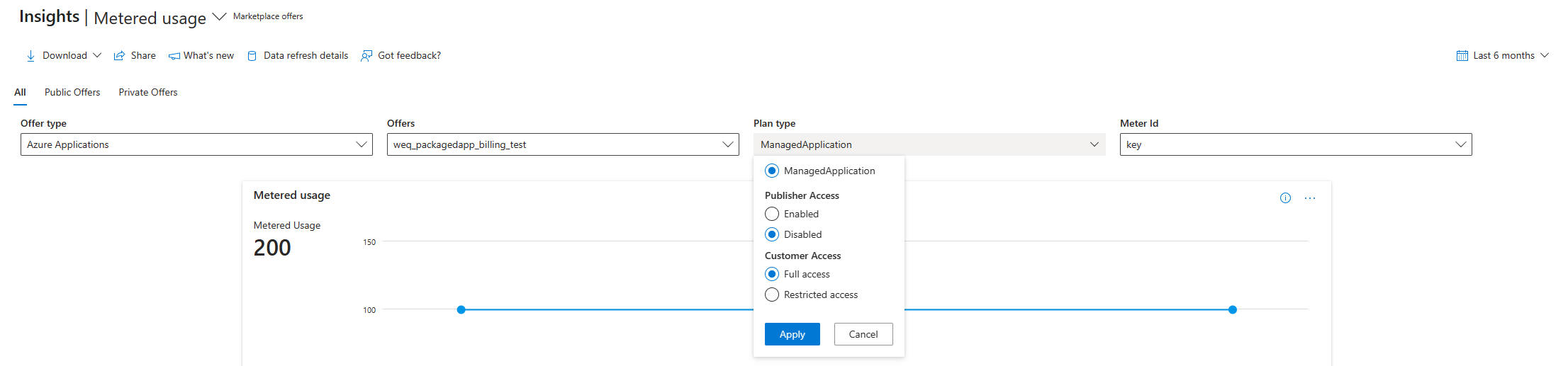This screenshot has height=366, width=1568.
Task: Expand the Offer type dropdown
Action: click(x=196, y=144)
